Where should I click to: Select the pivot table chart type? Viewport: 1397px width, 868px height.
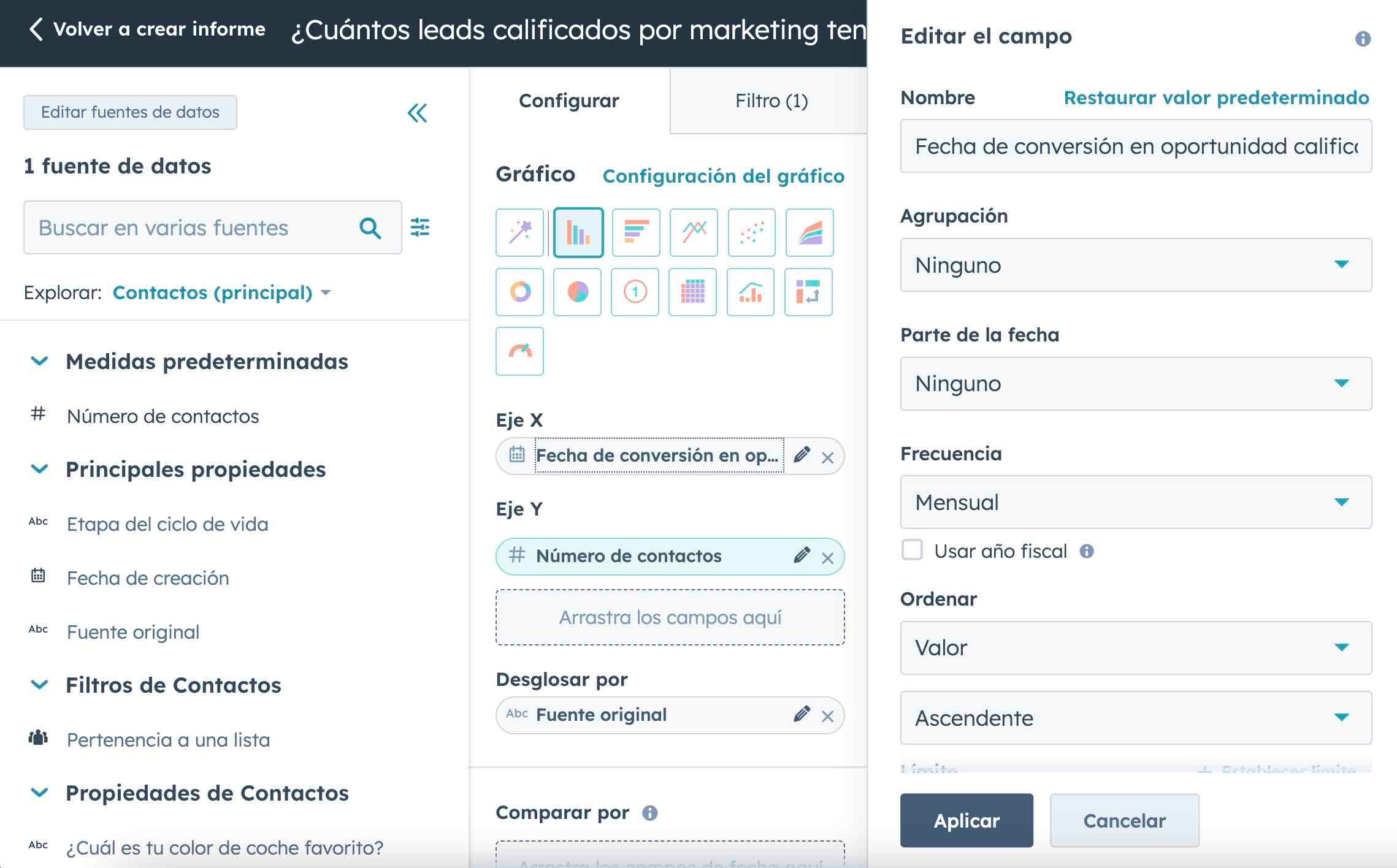pos(808,292)
